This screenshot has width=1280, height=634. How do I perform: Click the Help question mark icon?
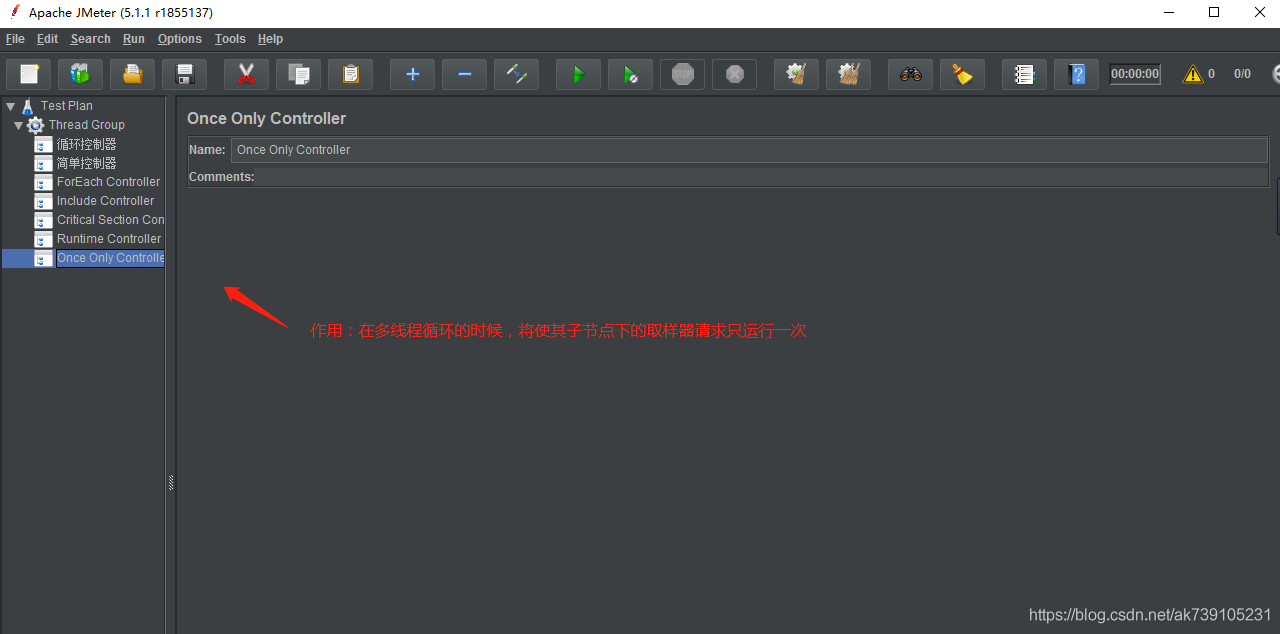(x=1076, y=74)
